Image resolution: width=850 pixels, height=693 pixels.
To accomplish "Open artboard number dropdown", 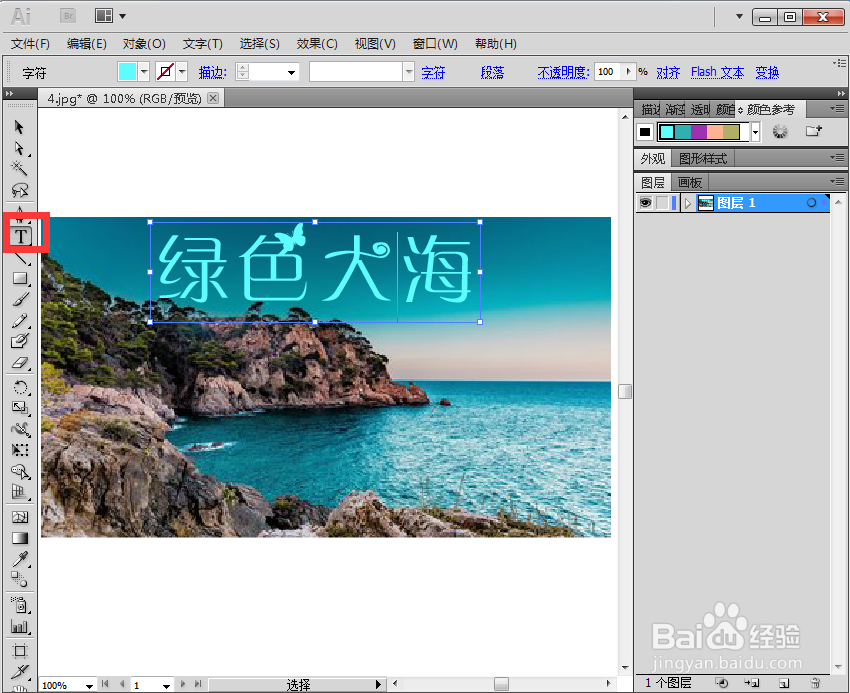I will [x=166, y=686].
